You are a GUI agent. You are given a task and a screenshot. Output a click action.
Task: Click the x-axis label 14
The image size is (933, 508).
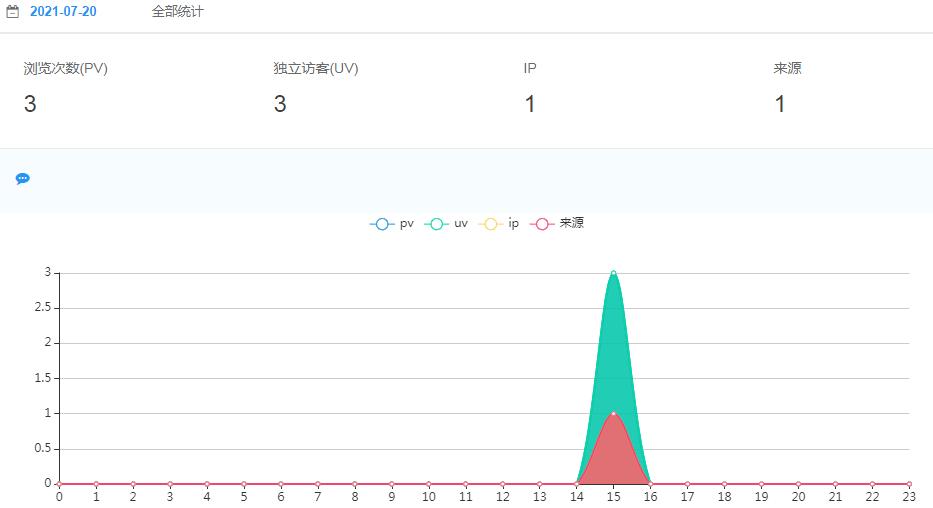(577, 497)
